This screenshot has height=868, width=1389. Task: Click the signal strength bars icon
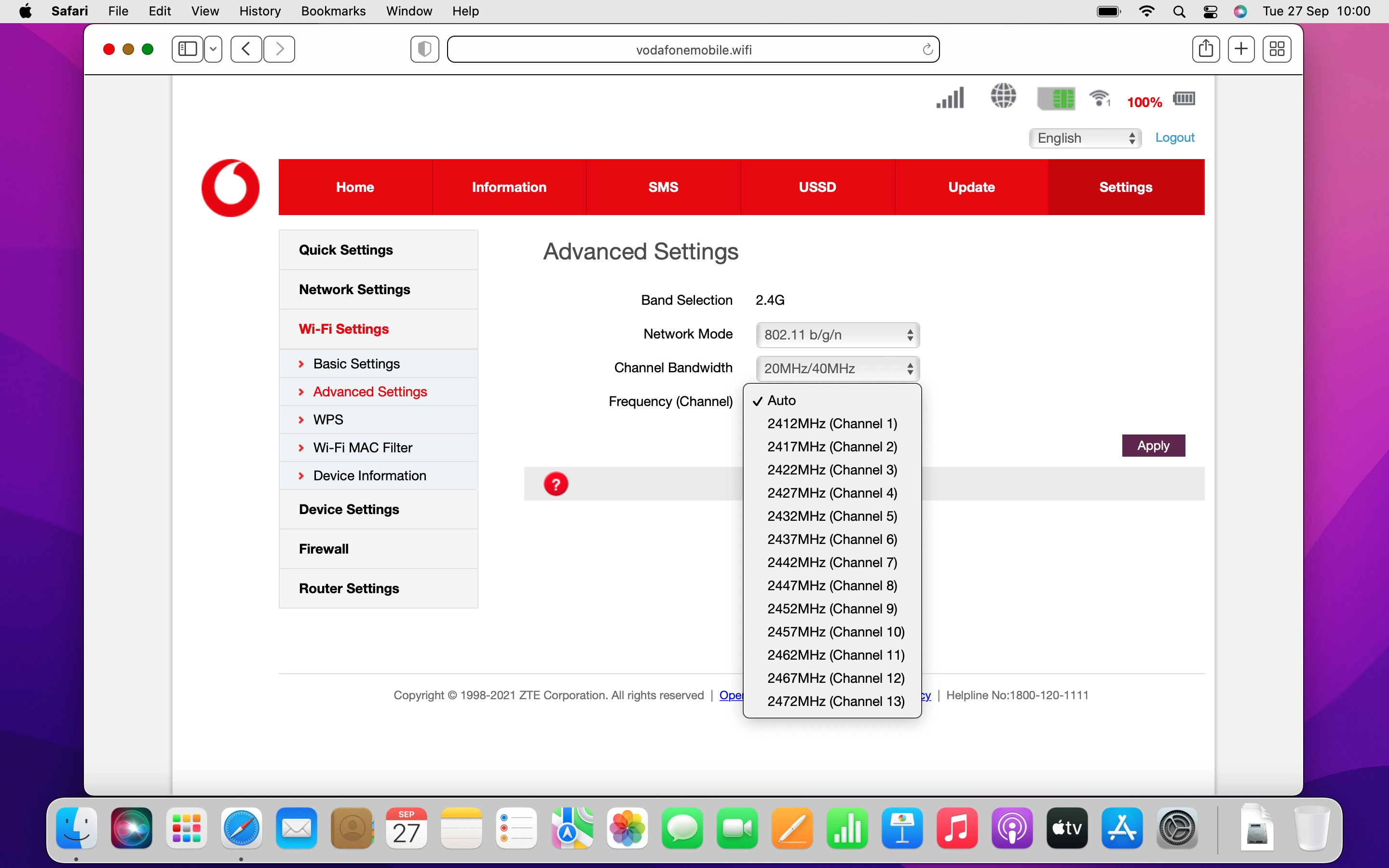pos(950,98)
